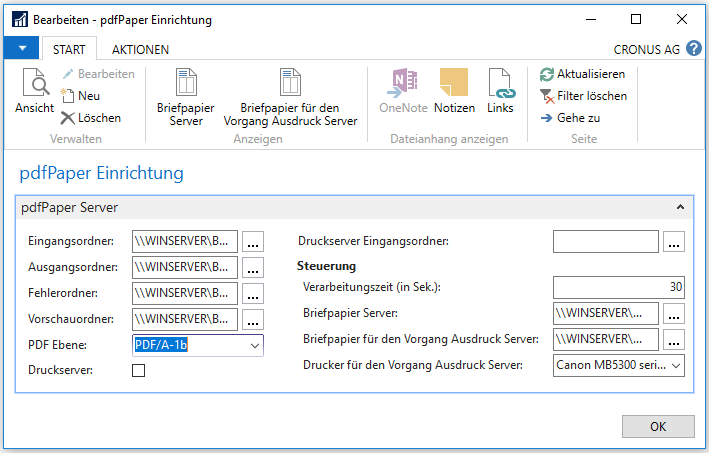The width and height of the screenshot is (709, 453).
Task: Collapse the pdfPaper Server section
Action: point(680,207)
